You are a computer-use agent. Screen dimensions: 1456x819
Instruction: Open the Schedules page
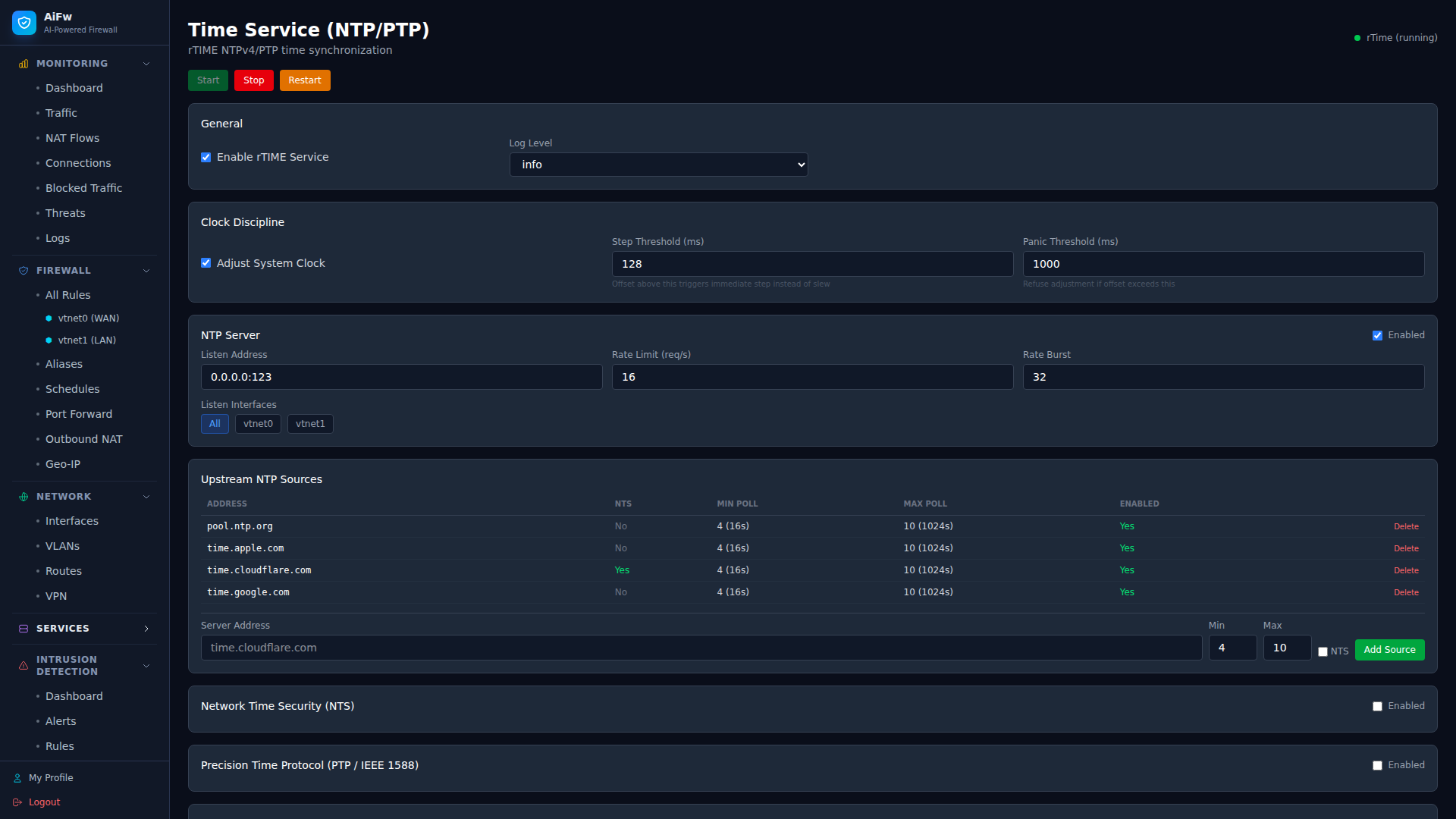click(72, 389)
